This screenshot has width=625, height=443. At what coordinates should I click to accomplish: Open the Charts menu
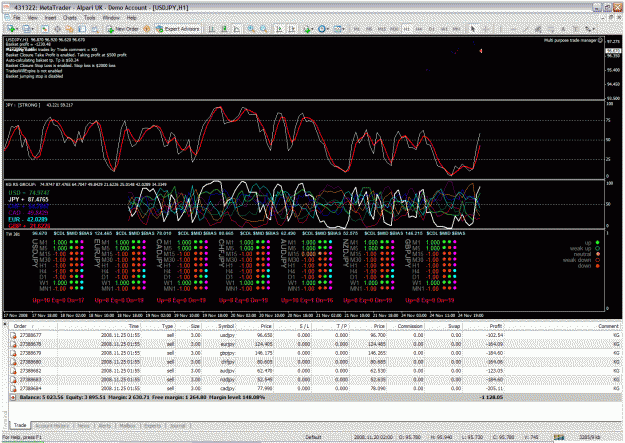point(70,18)
